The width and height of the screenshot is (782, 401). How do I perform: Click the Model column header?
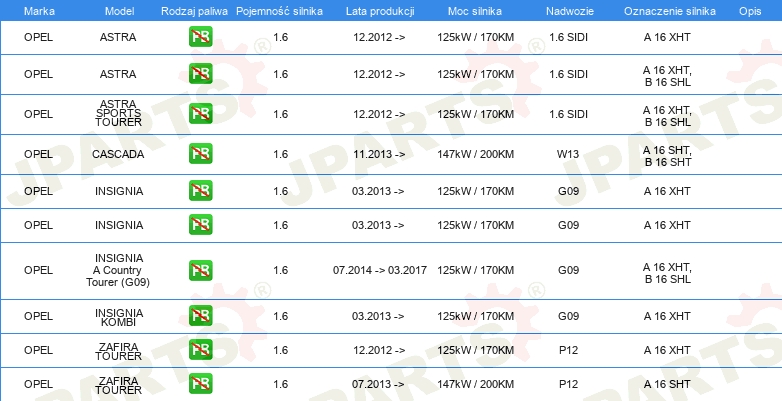tap(119, 11)
